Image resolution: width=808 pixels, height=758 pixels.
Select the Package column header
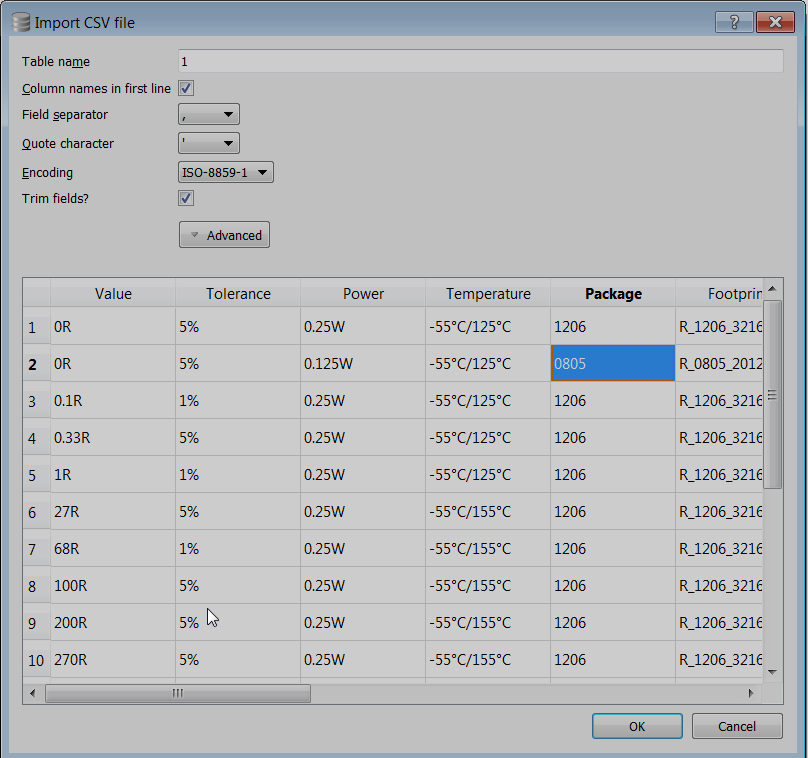click(x=613, y=294)
